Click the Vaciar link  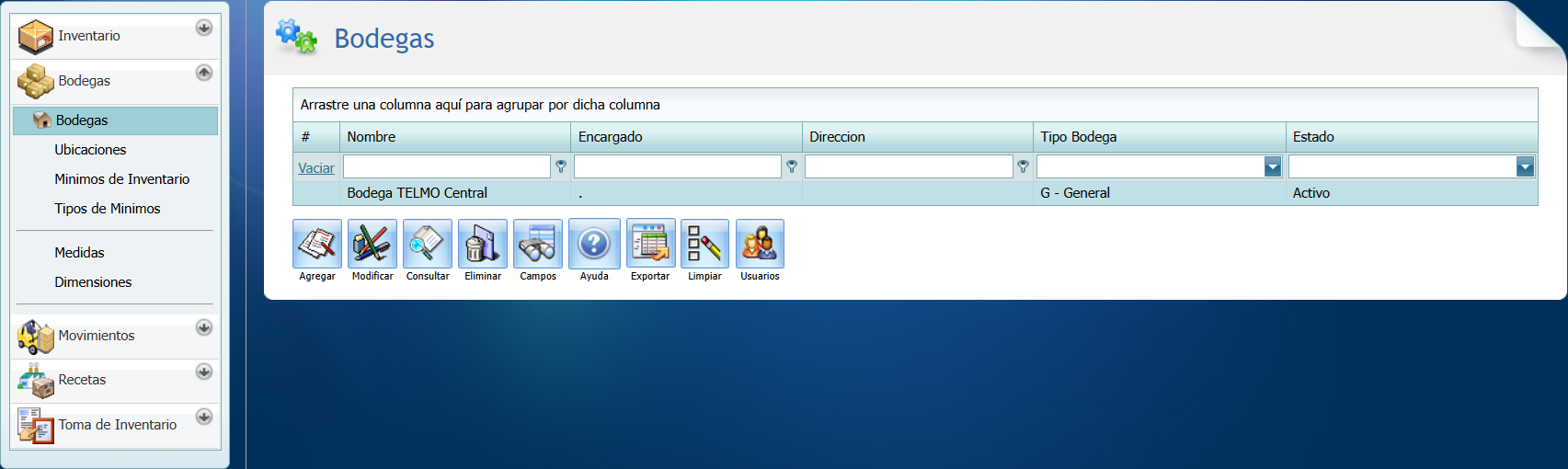316,168
